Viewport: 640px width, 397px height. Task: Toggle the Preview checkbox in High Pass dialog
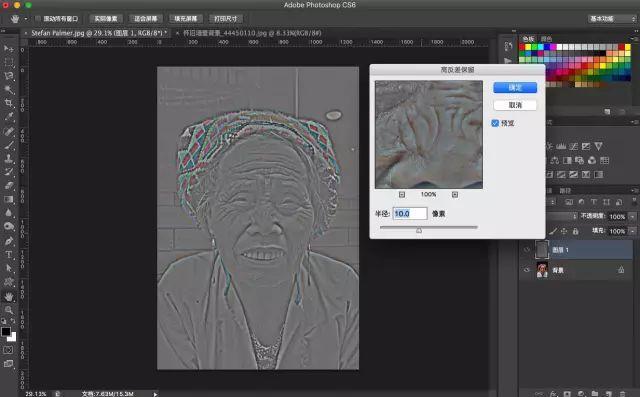coord(495,123)
